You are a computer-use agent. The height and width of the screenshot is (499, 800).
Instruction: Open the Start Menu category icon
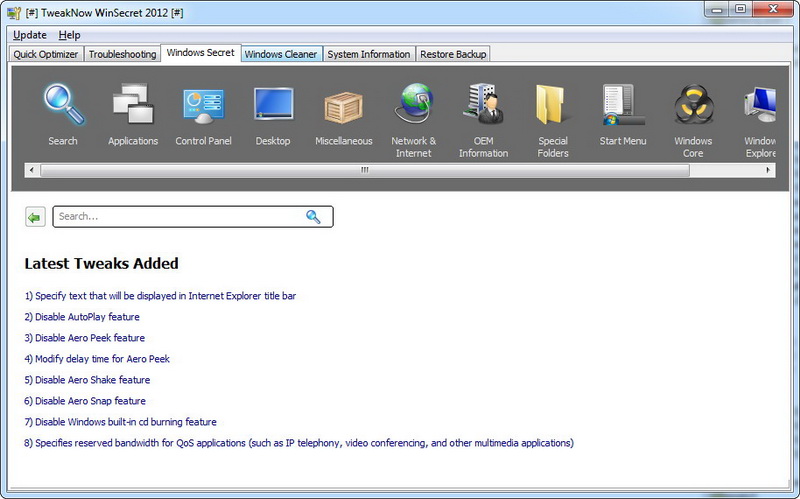[623, 105]
